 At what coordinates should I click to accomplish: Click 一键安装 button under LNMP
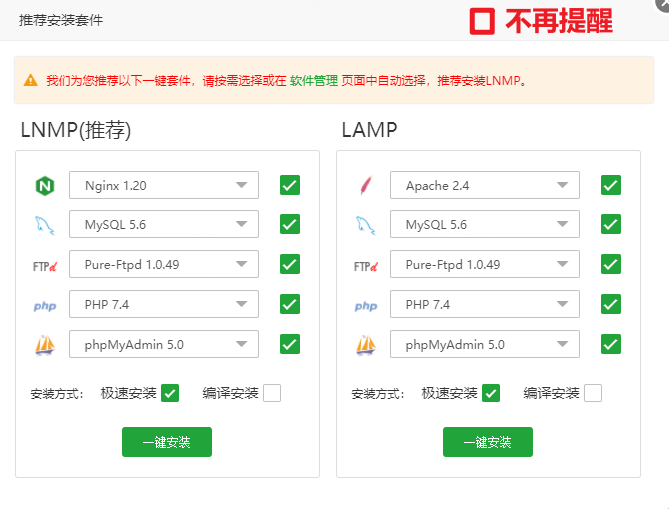click(167, 442)
